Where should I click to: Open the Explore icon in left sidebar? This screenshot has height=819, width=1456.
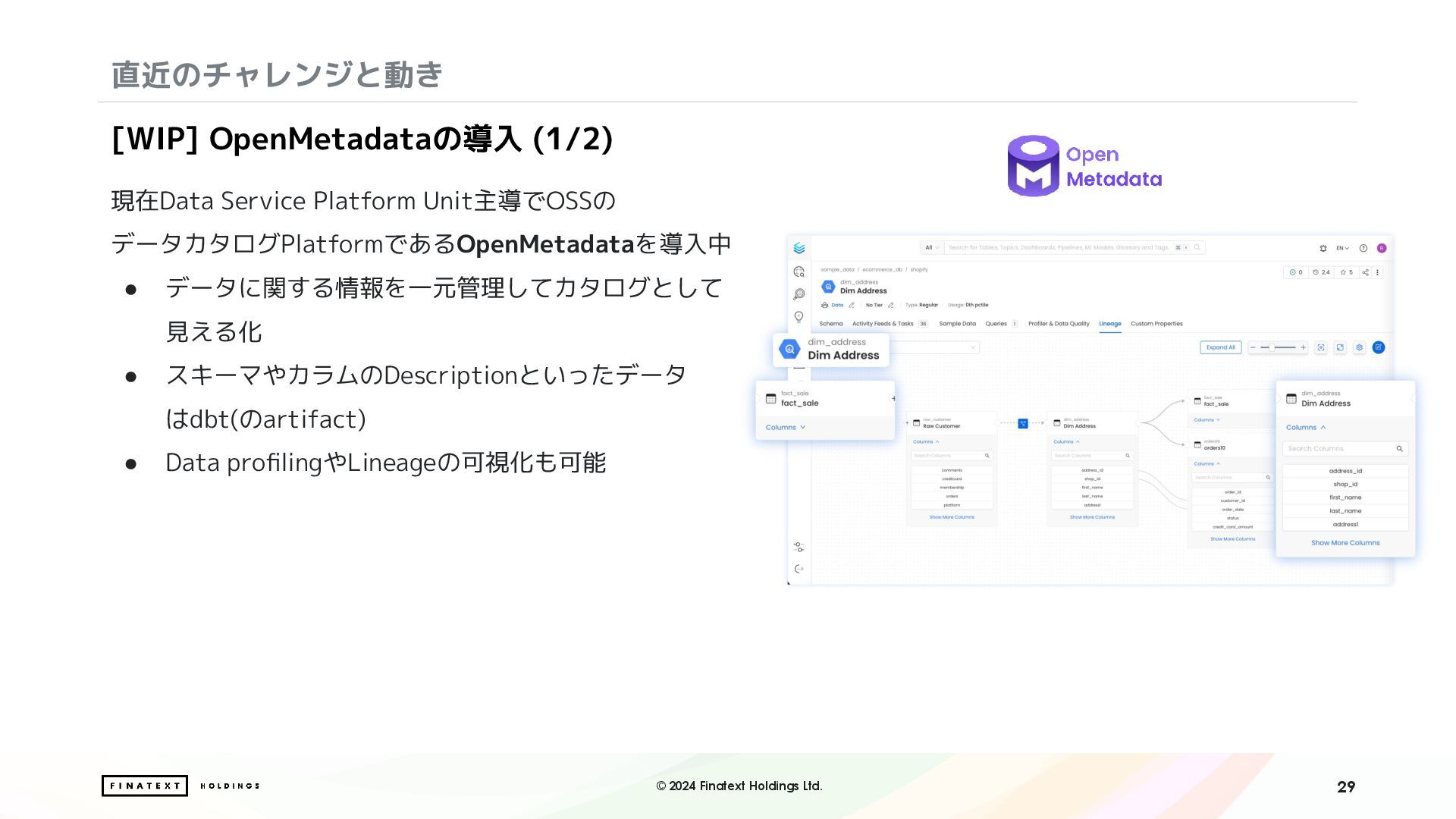pos(799,271)
